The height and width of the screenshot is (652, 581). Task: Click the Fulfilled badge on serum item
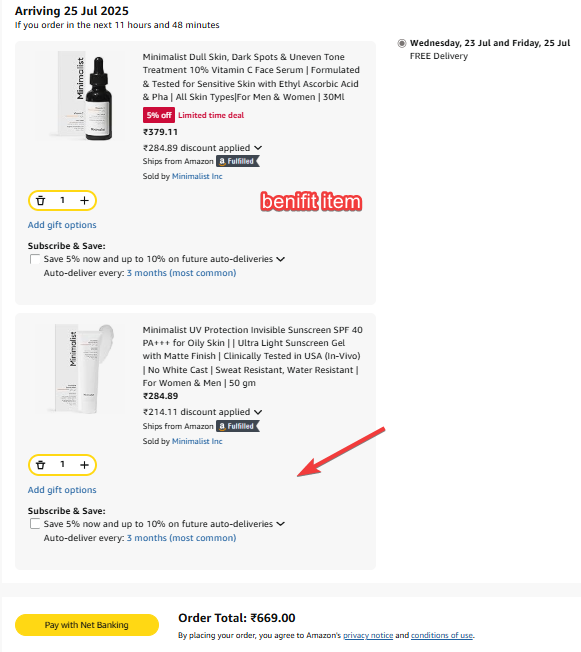(238, 161)
